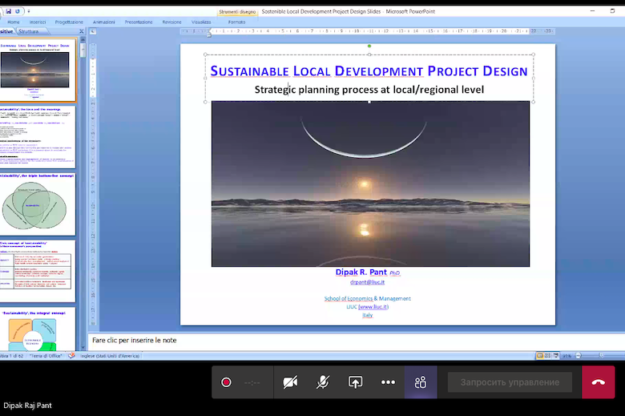Open the dipant@liuc.it email link
The height and width of the screenshot is (416, 625).
(367, 283)
